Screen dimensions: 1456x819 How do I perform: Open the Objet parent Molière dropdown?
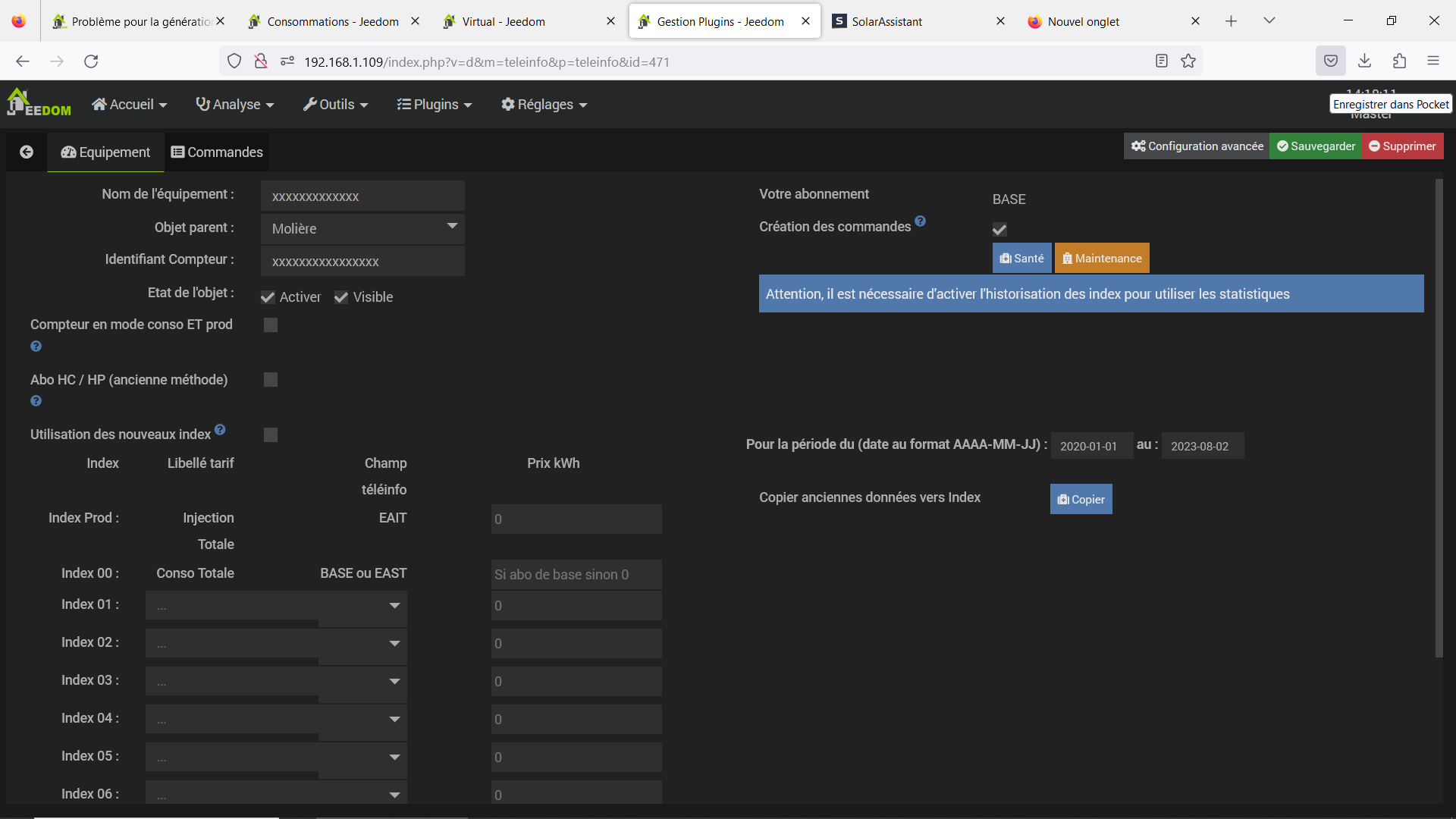point(362,228)
